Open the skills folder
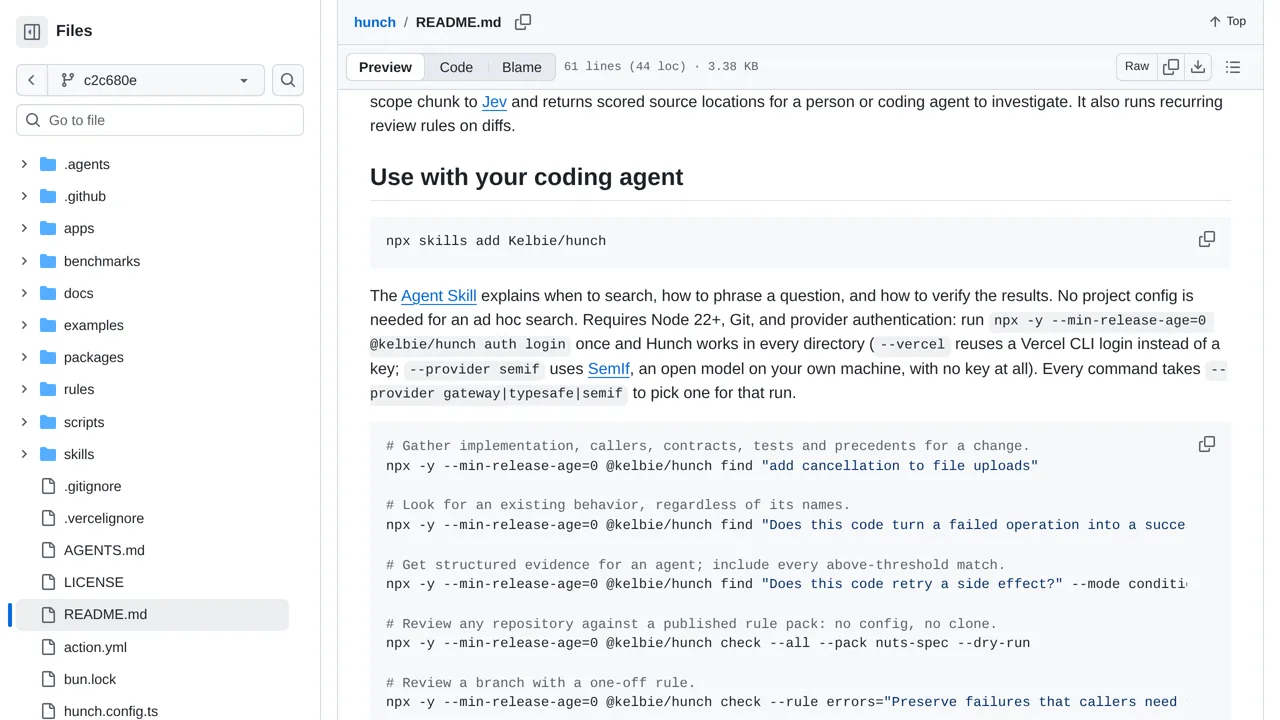Viewport: 1280px width, 720px height. 79,454
